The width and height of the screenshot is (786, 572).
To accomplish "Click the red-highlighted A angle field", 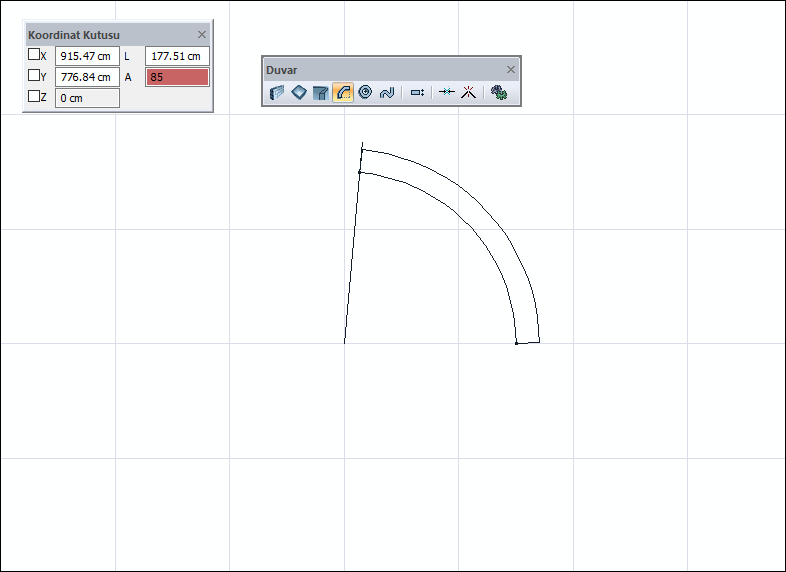I will coord(177,77).
